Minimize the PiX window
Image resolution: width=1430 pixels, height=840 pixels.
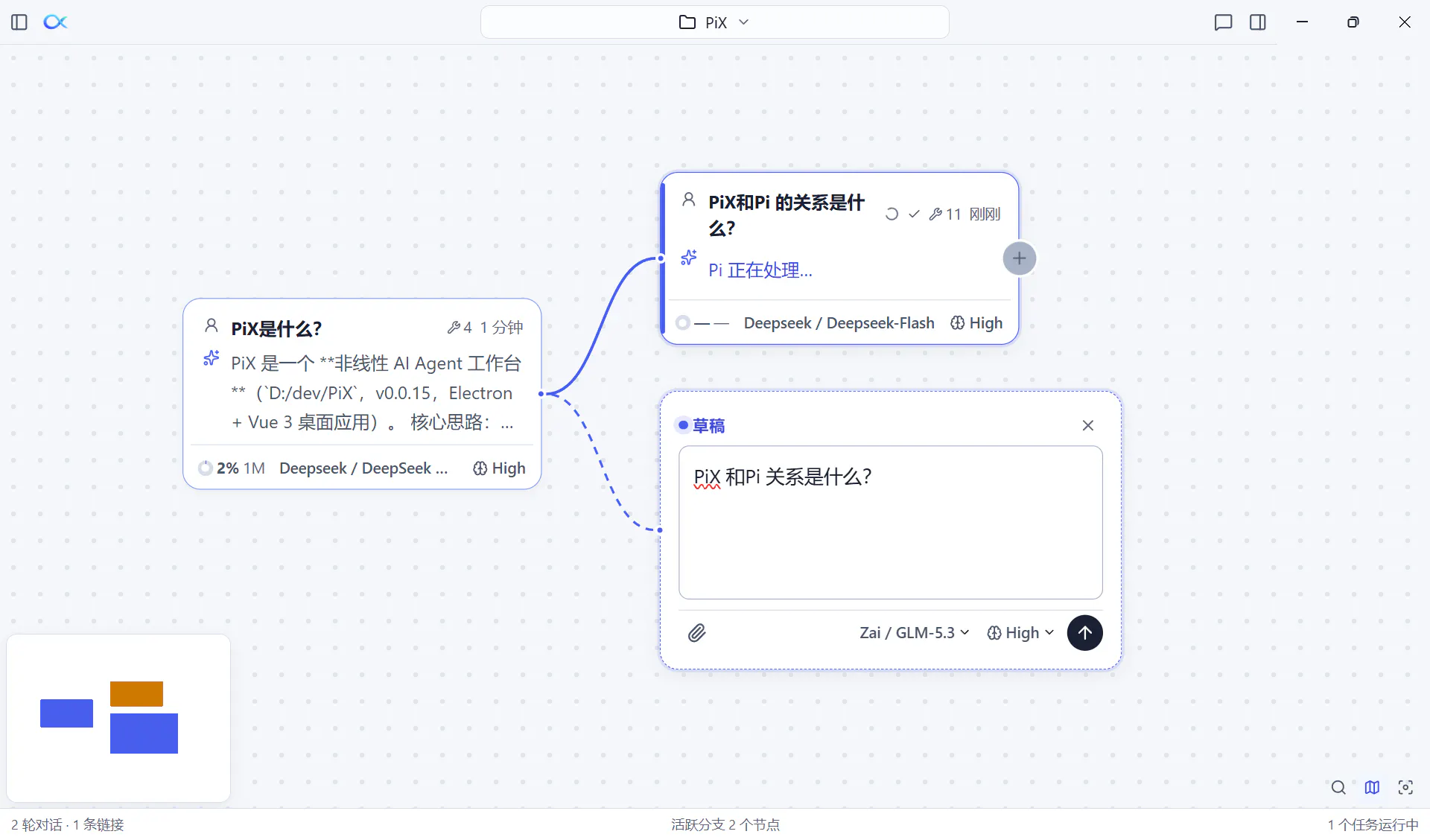pyautogui.click(x=1302, y=22)
